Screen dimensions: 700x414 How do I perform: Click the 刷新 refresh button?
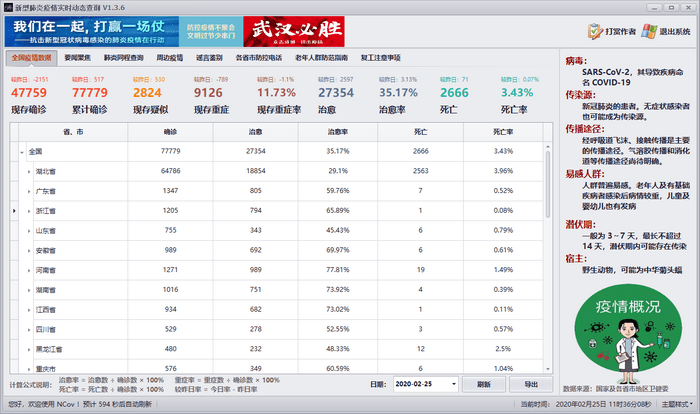[x=483, y=384]
